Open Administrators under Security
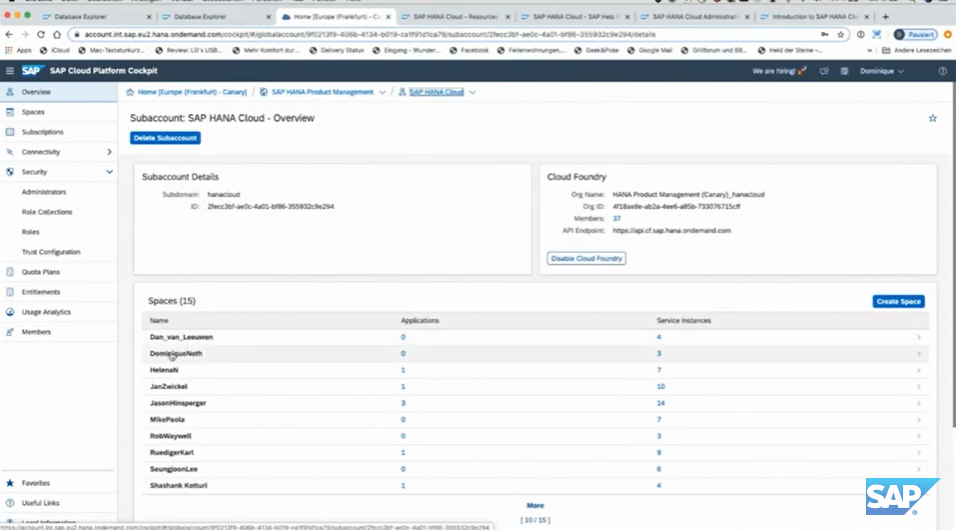This screenshot has width=956, height=530. click(44, 192)
